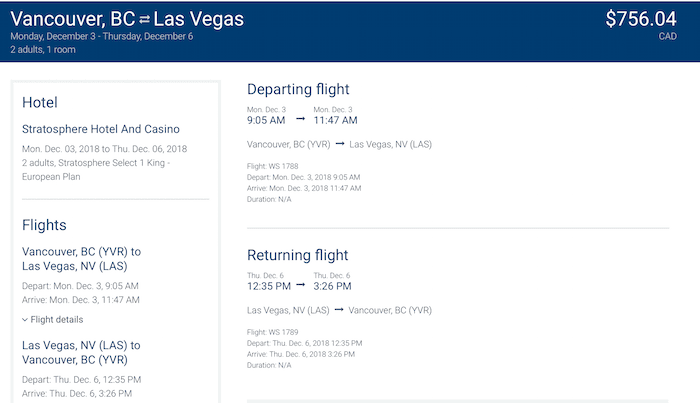
Task: Click the Vancouver, BC to Las Vegas page title
Action: [127, 19]
